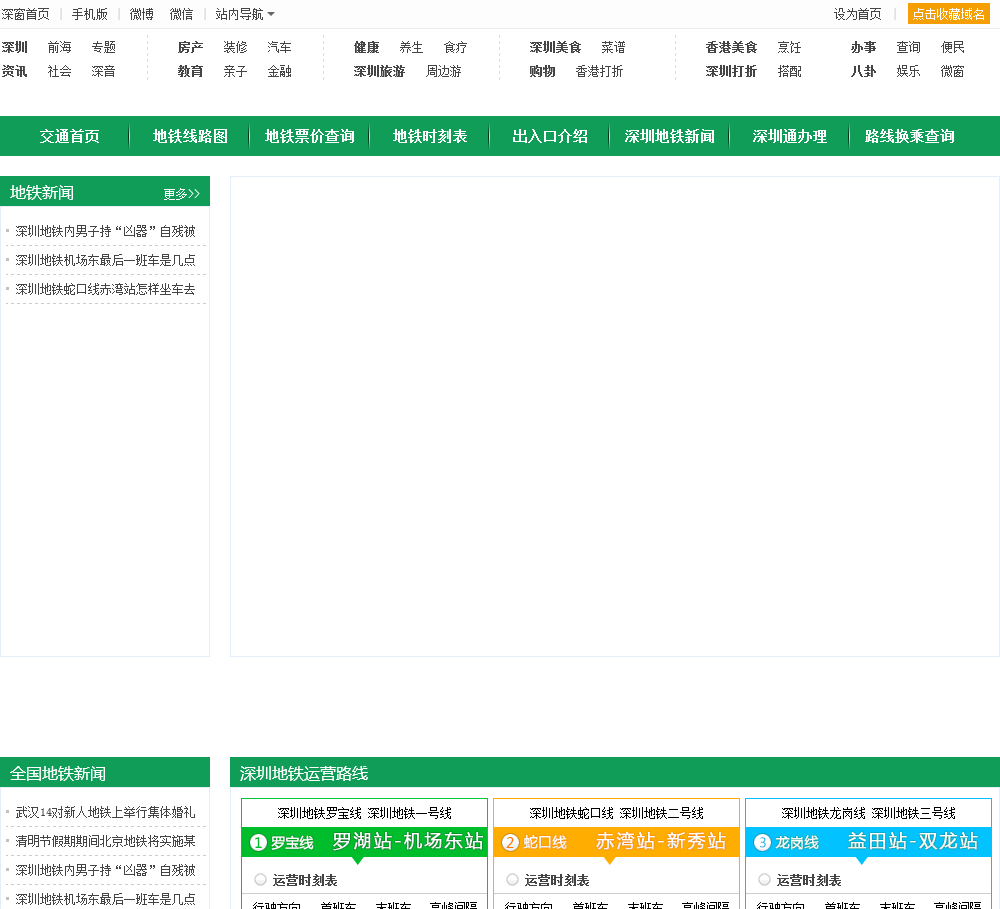Select 地铁时刻表 in the navigation bar
The width and height of the screenshot is (1000, 909).
point(430,137)
